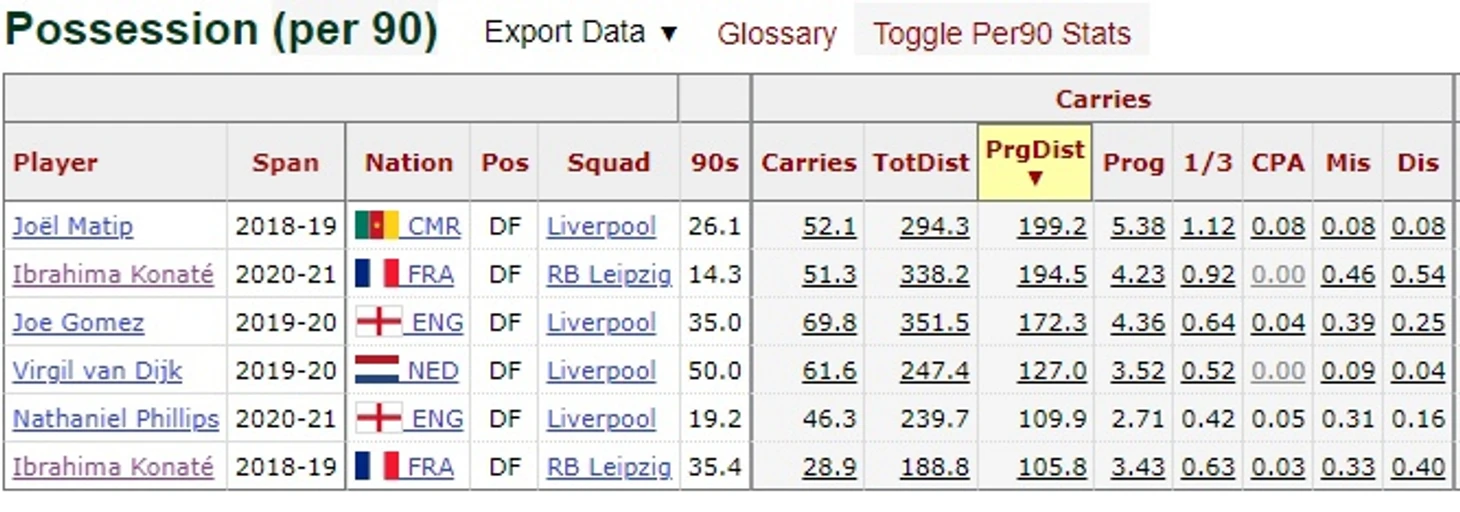Image resolution: width=1460 pixels, height=512 pixels.
Task: Click Nathaniel Phillips's player name
Action: click(116, 419)
